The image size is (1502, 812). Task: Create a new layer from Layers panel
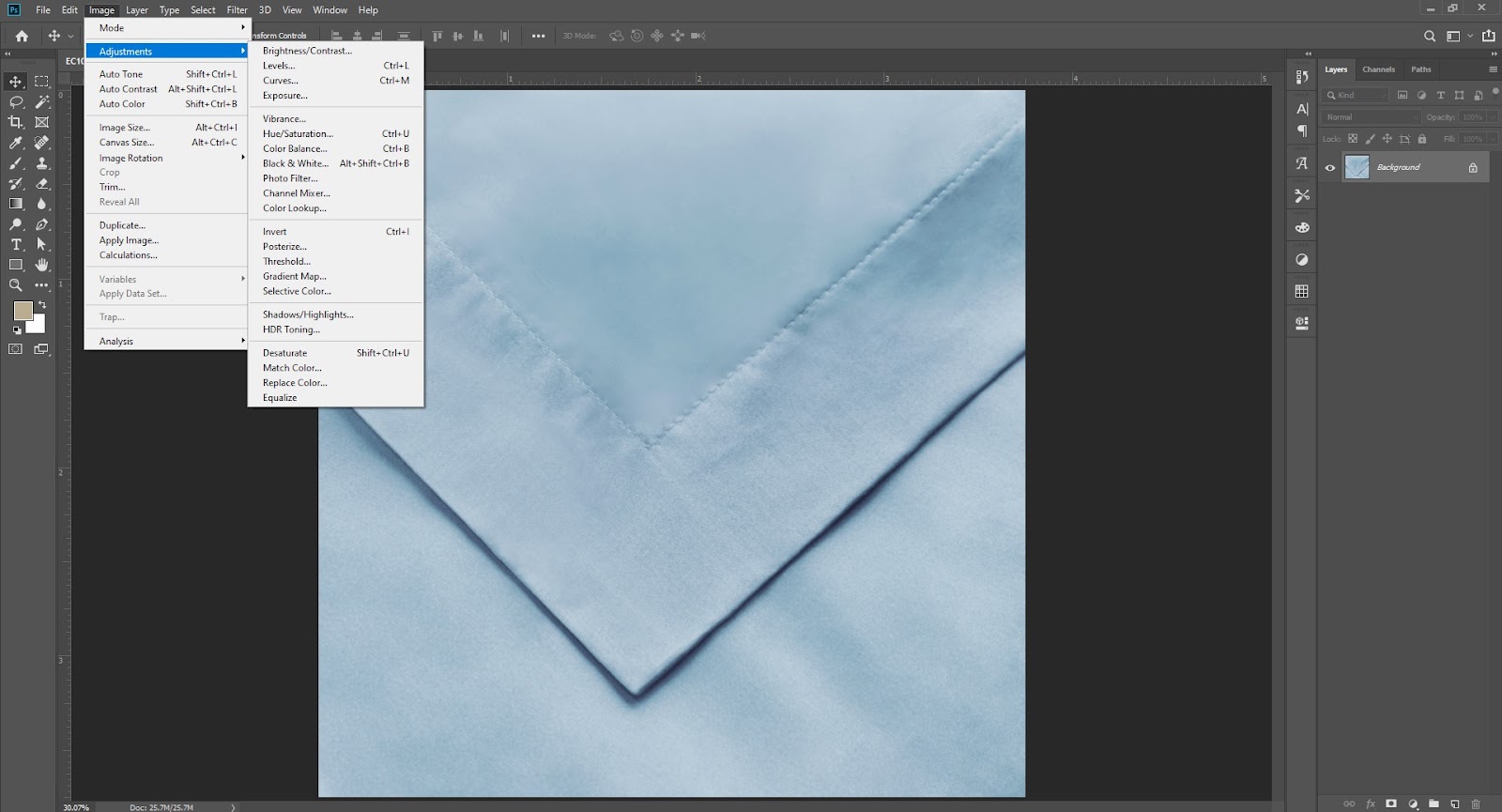1454,804
